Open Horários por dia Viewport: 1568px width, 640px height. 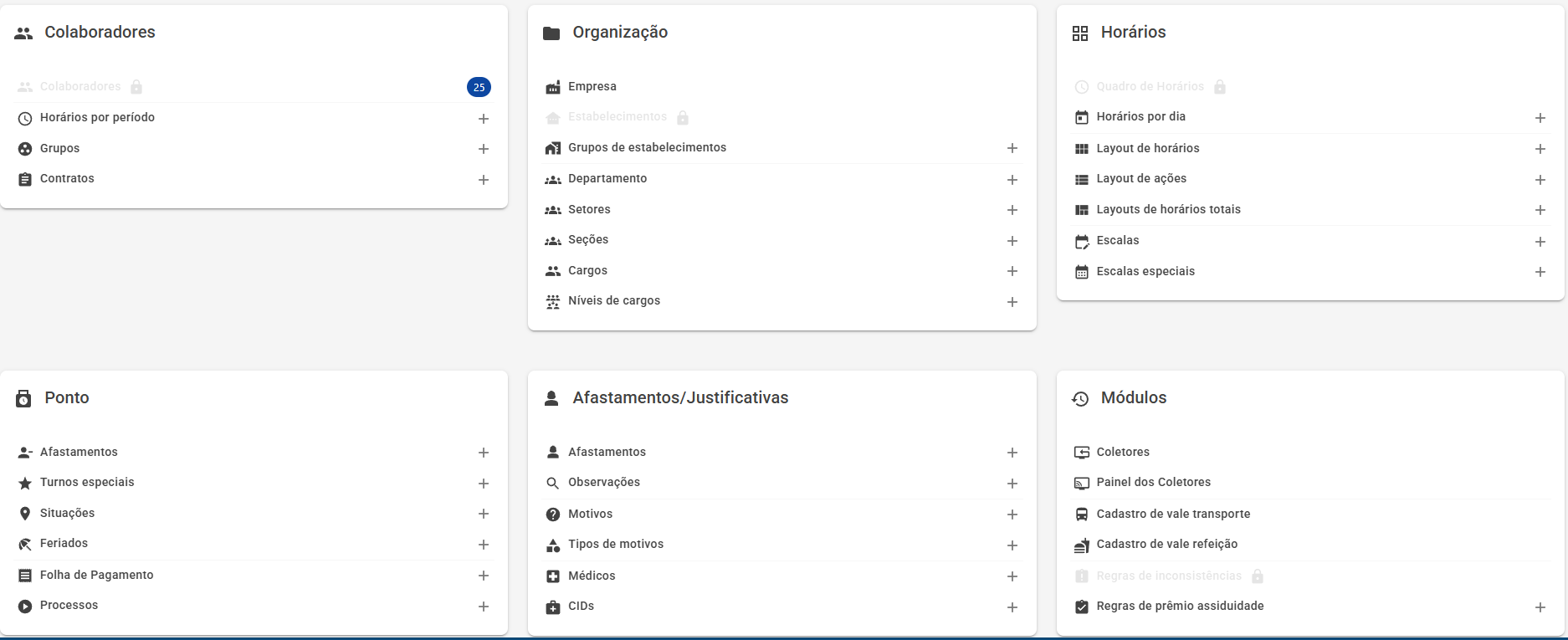[1140, 116]
